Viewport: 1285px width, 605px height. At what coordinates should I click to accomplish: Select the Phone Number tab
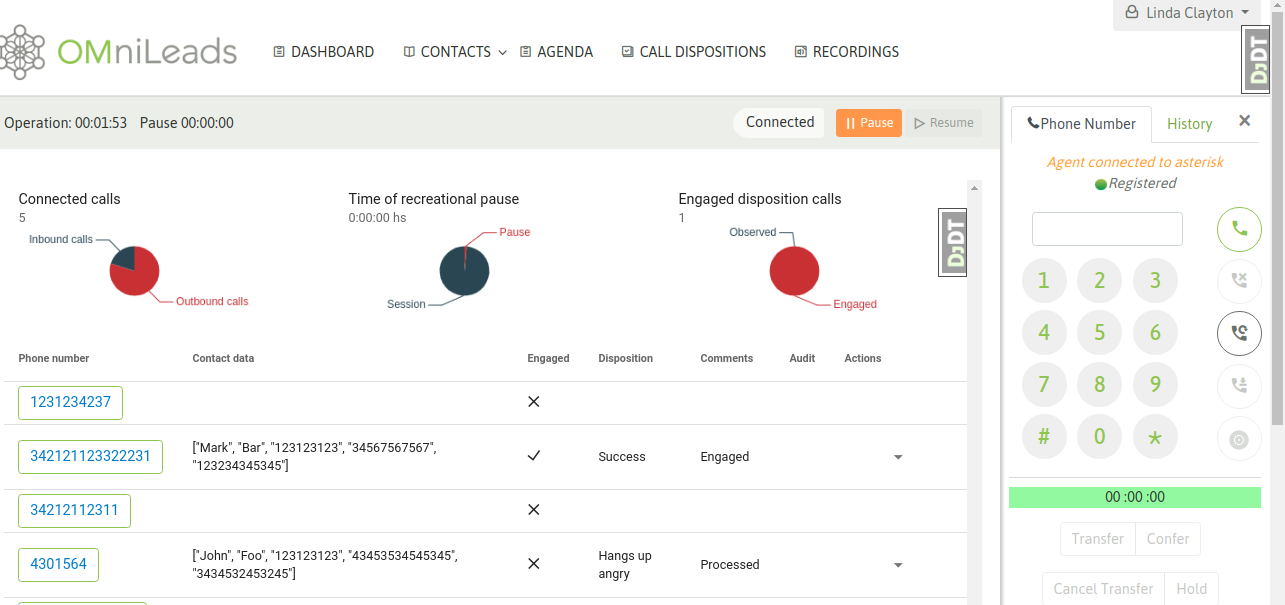tap(1081, 124)
